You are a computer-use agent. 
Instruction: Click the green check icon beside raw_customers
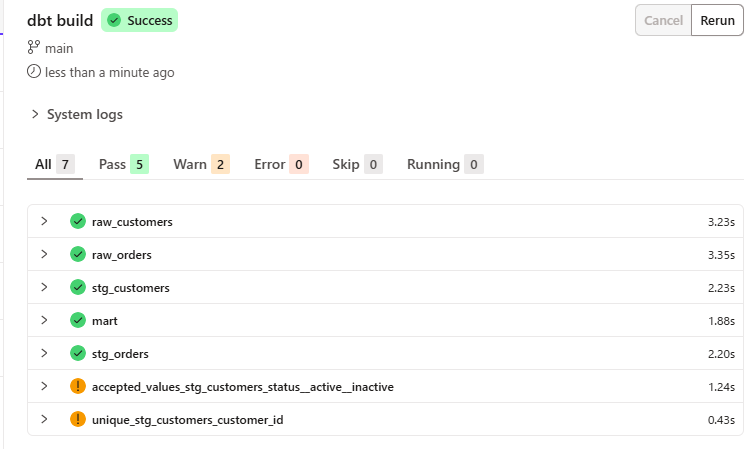point(78,221)
